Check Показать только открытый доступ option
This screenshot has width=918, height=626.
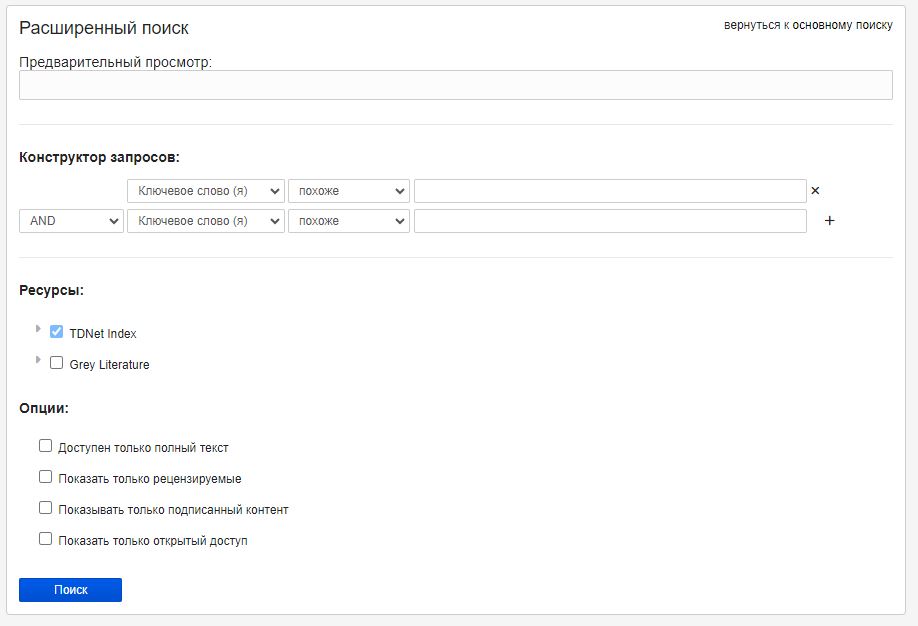45,539
